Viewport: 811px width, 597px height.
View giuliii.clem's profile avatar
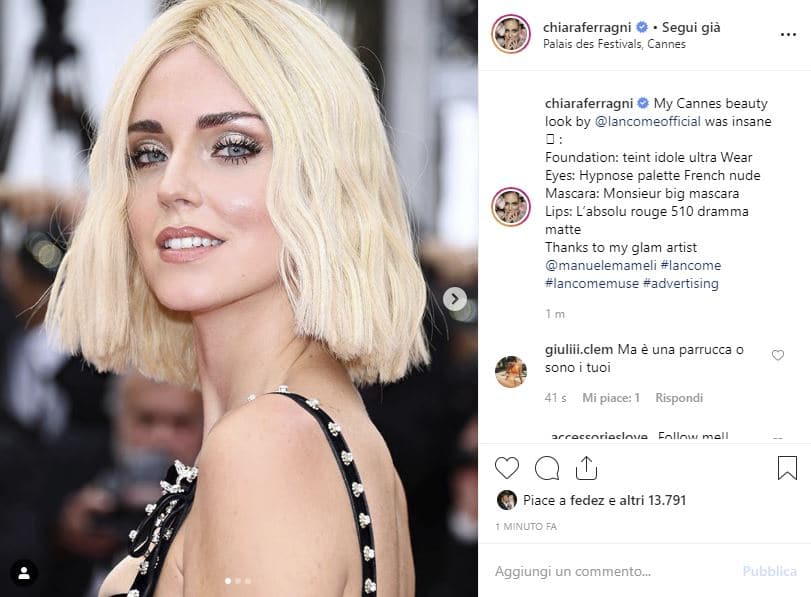point(510,371)
